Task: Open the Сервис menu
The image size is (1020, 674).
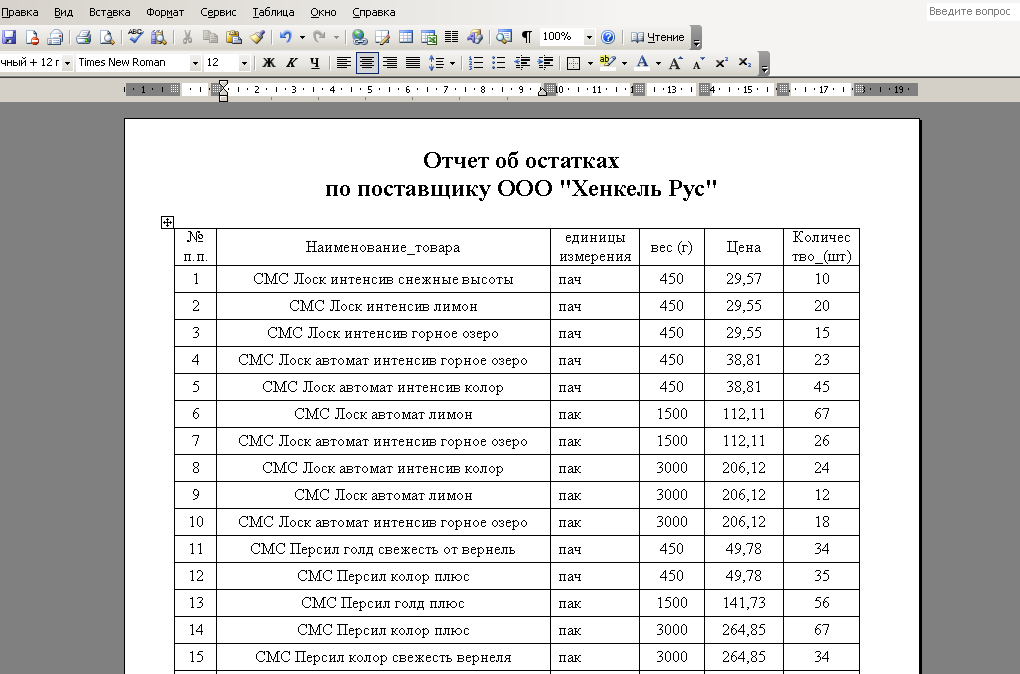Action: pos(218,12)
